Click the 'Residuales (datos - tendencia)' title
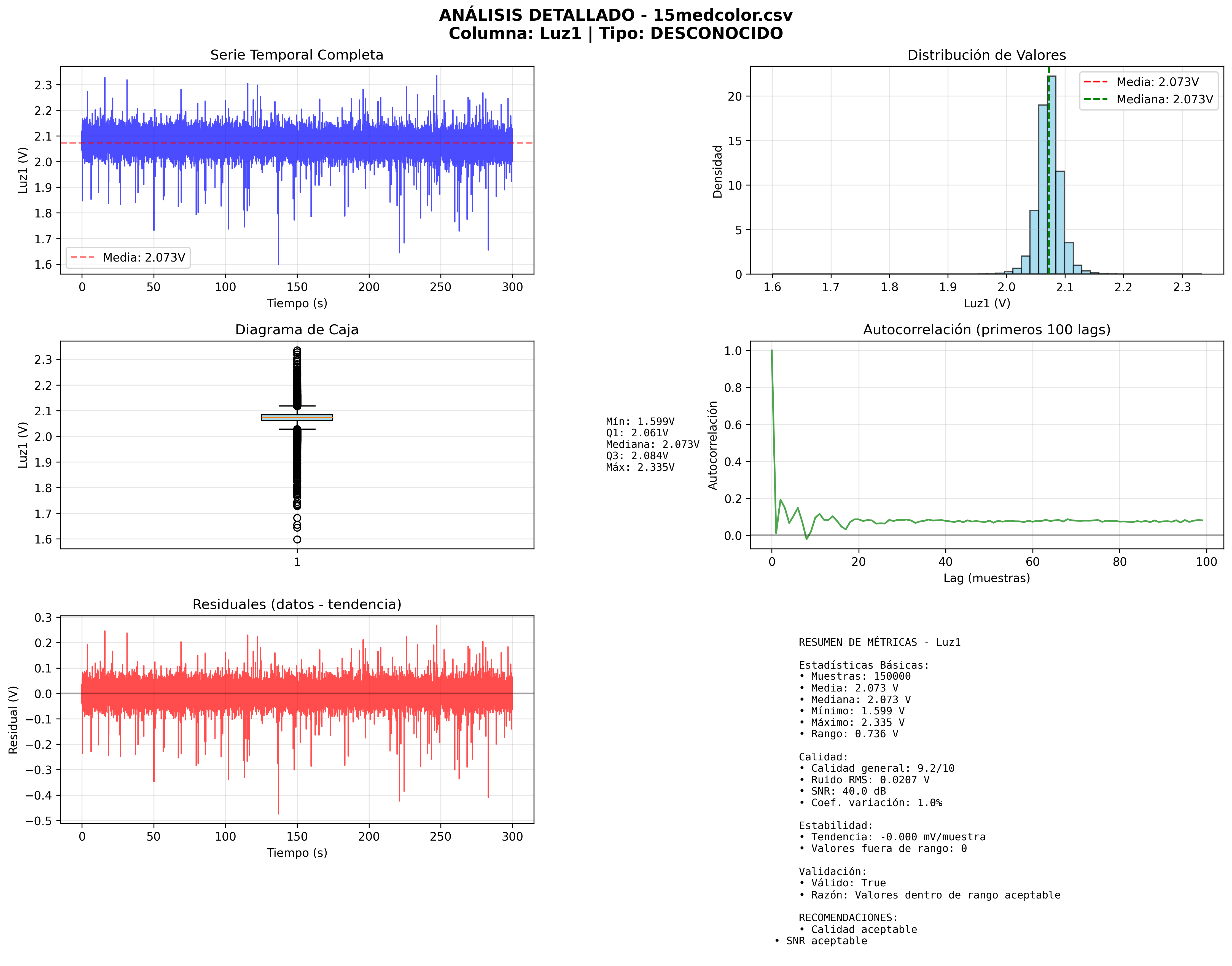This screenshot has width=1232, height=966. tap(296, 605)
